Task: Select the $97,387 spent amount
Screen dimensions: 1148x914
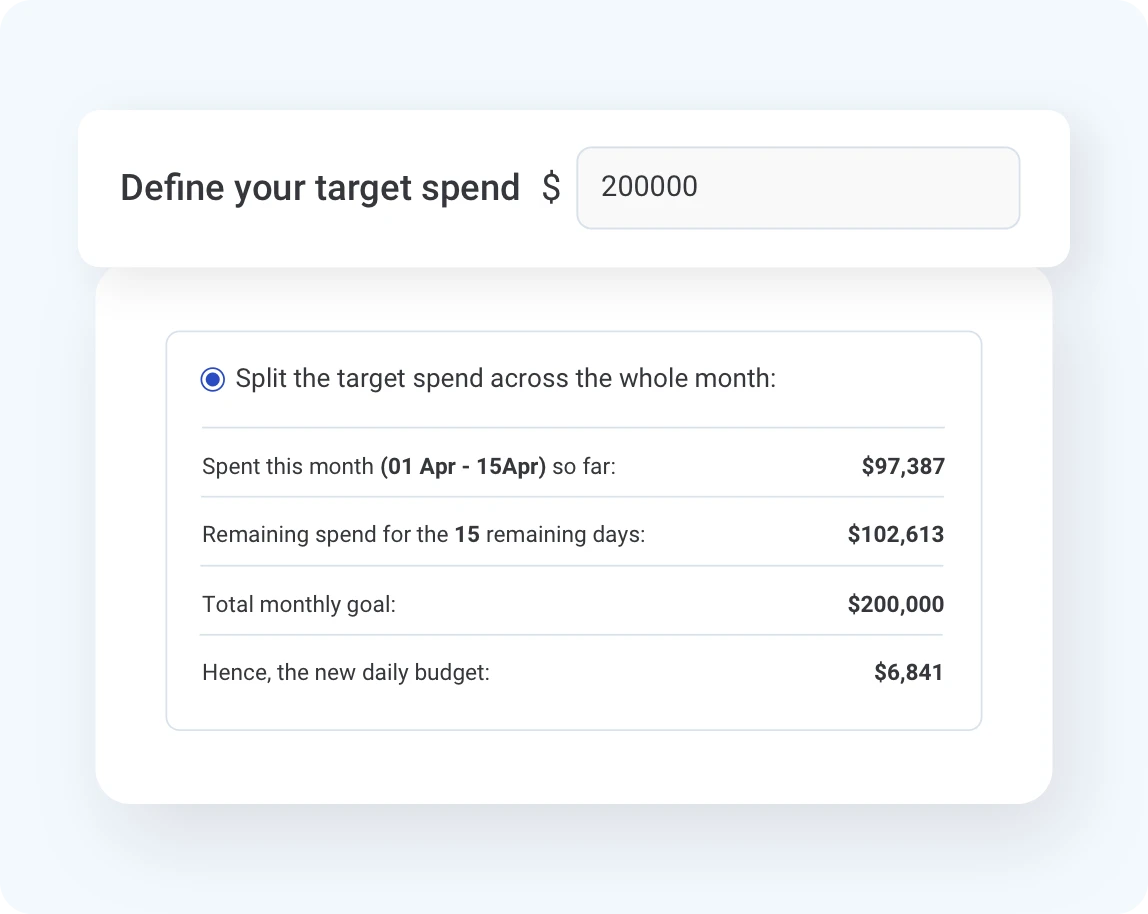Action: click(x=903, y=466)
